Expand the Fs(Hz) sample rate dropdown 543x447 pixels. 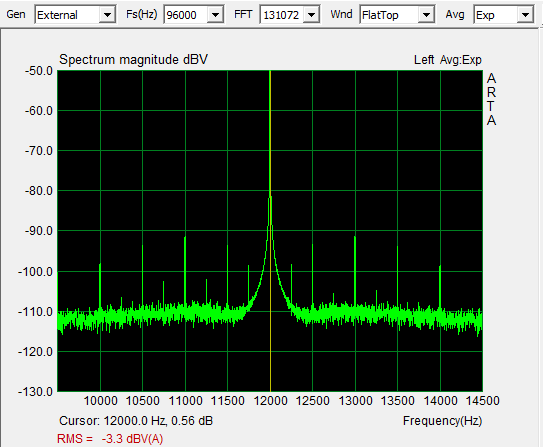coord(215,15)
